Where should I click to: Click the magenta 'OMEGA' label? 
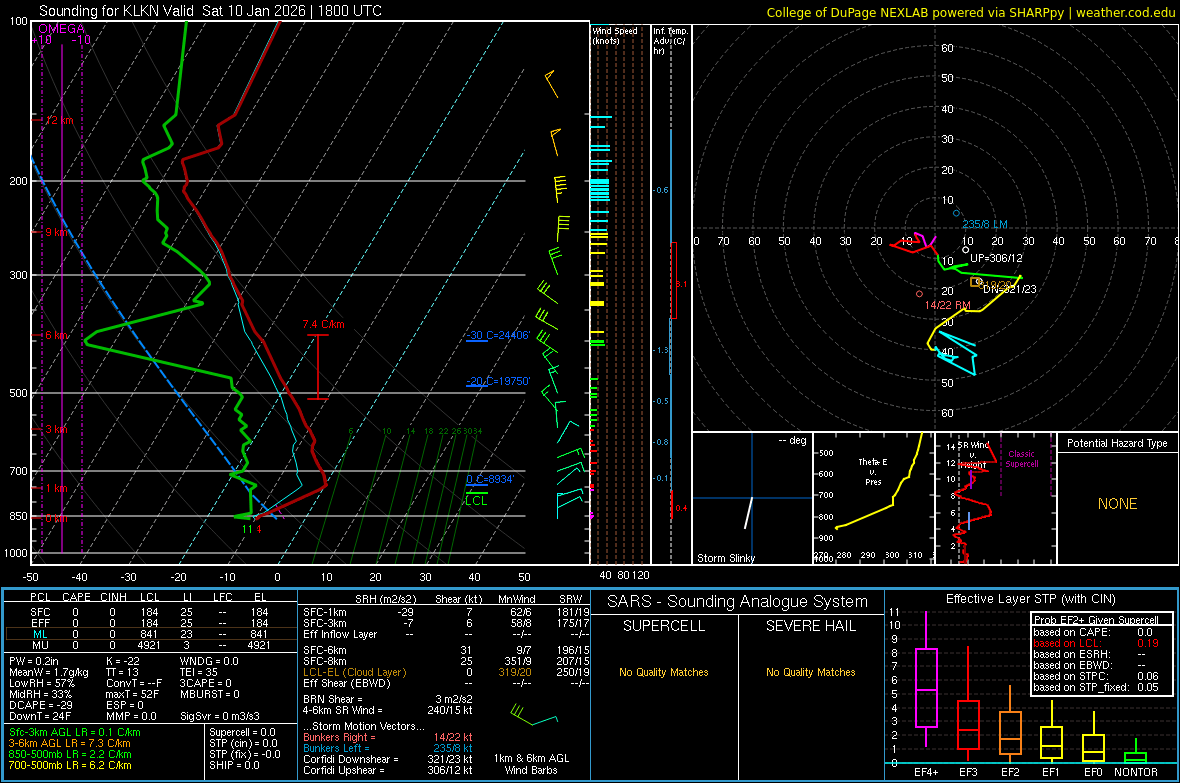pyautogui.click(x=62, y=29)
